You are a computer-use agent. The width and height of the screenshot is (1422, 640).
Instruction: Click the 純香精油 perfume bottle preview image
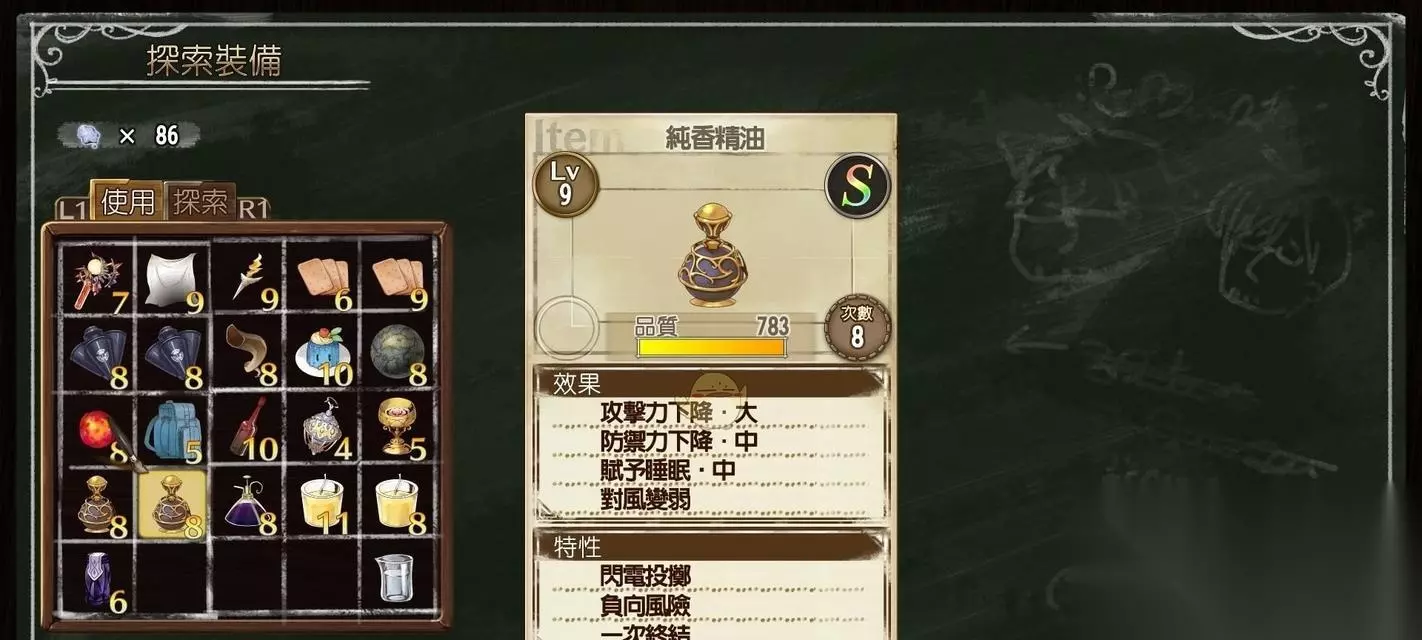[x=713, y=254]
